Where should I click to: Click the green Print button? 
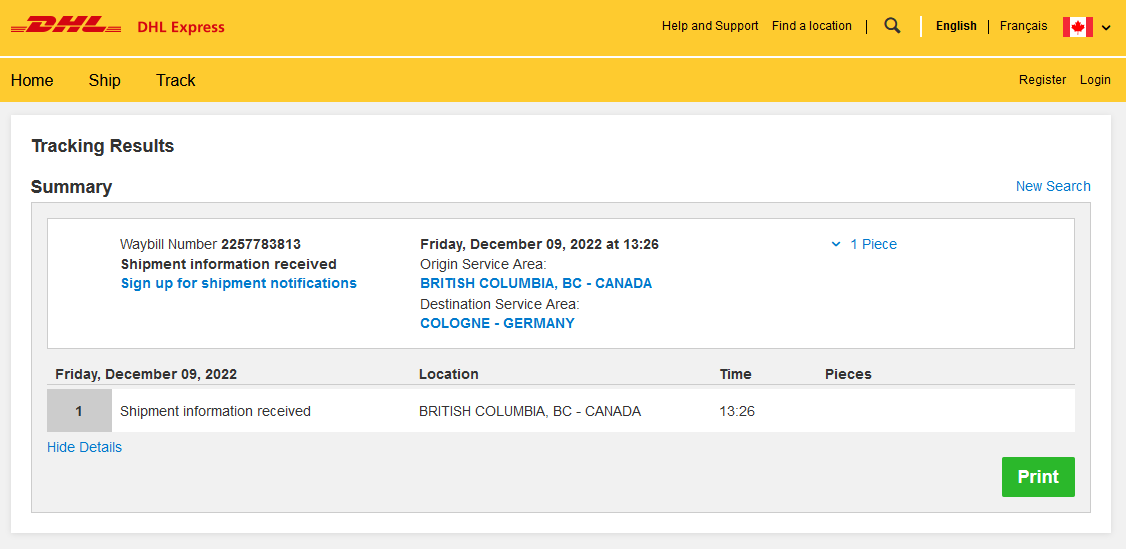click(1038, 477)
